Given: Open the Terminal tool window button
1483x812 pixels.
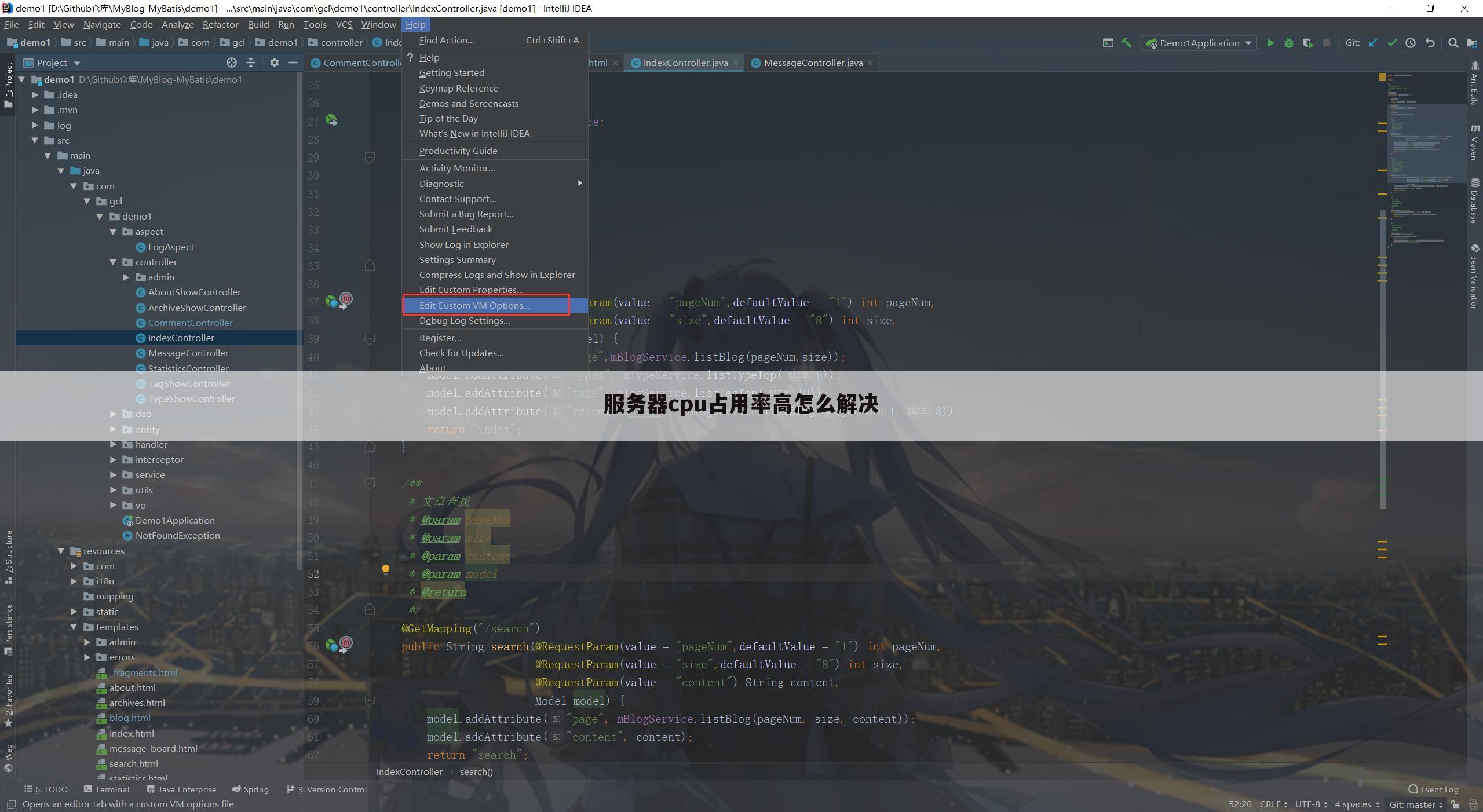Looking at the screenshot, I should click(x=107, y=789).
